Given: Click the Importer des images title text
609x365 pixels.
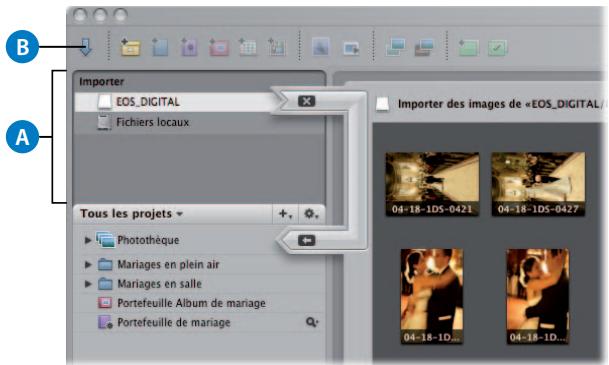Looking at the screenshot, I should 501,104.
